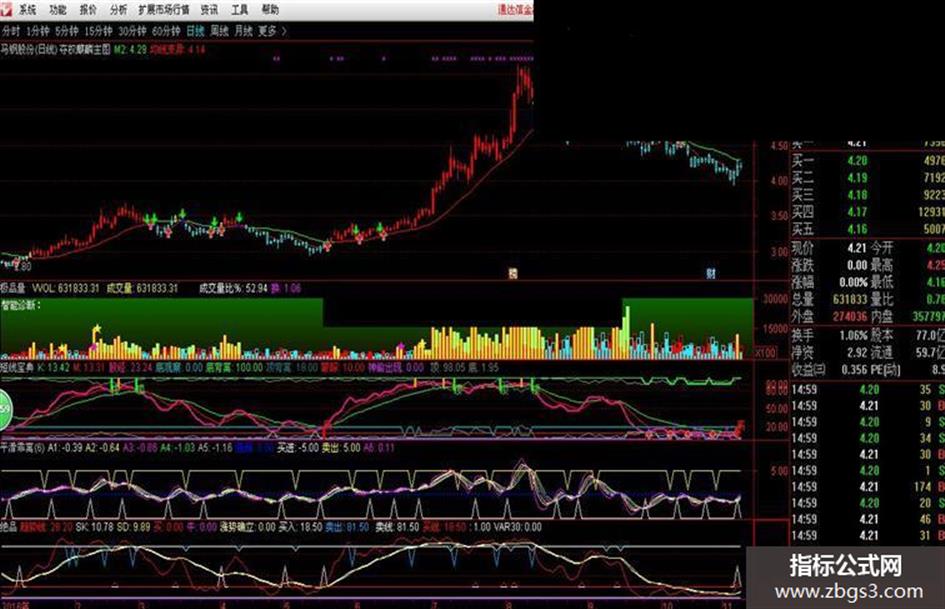Select the 周线 weekly period
945x609 pixels.
coord(219,31)
